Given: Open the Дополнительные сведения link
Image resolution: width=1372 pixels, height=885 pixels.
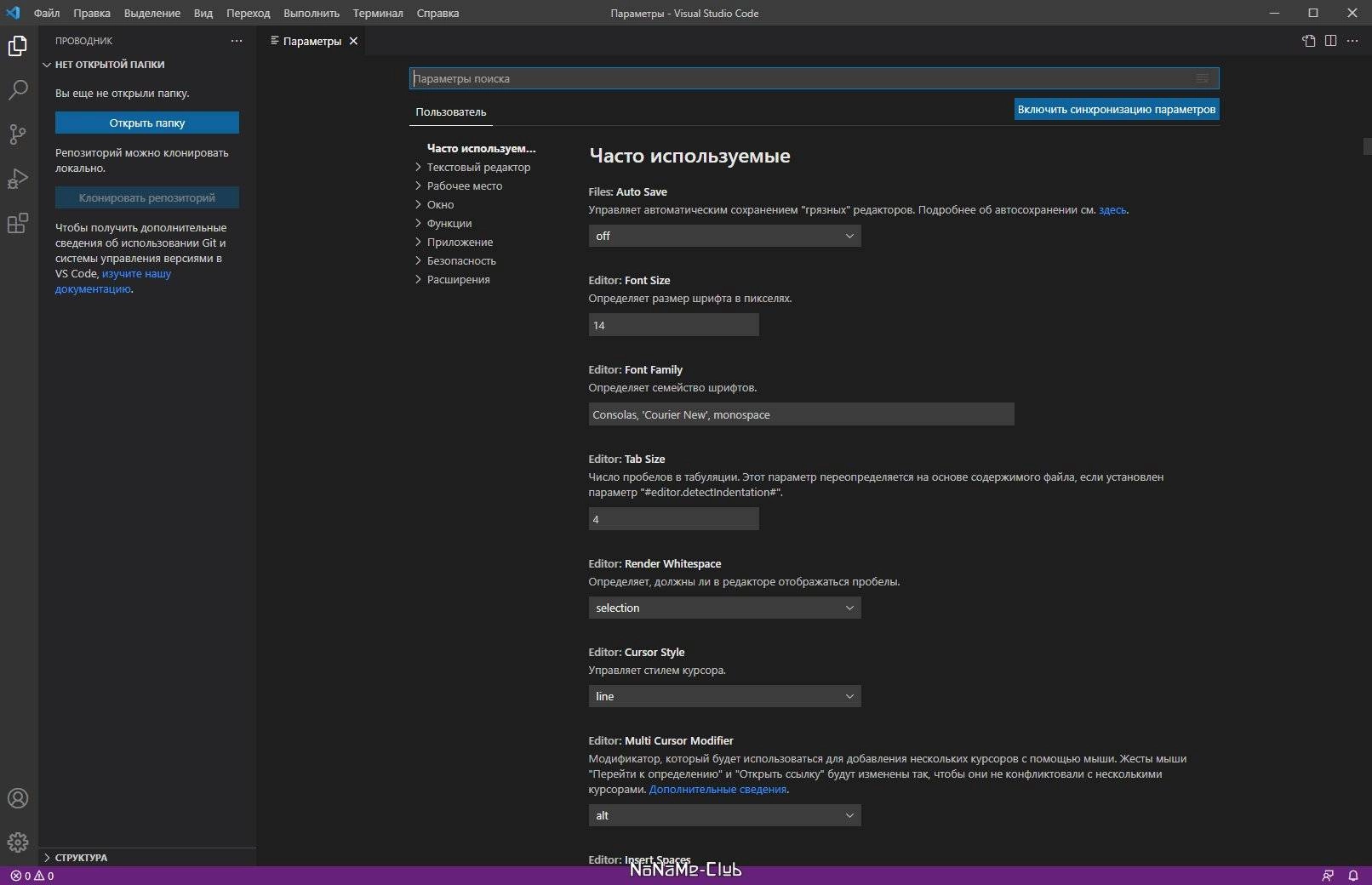Looking at the screenshot, I should pyautogui.click(x=717, y=790).
